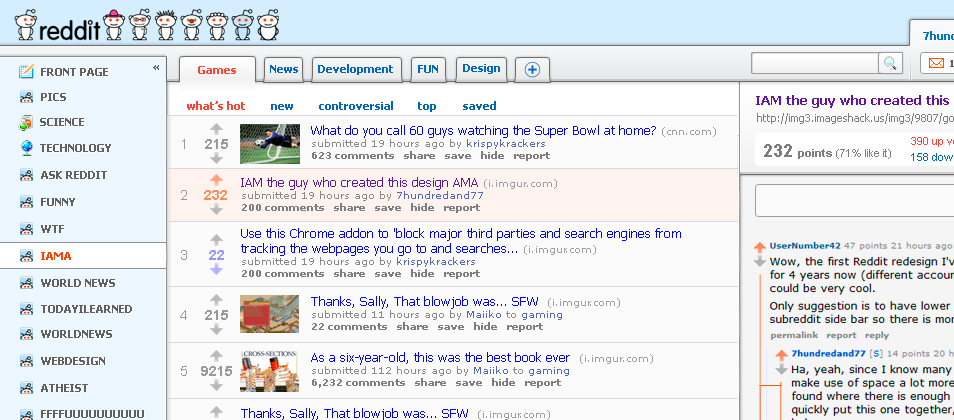The height and width of the screenshot is (420, 954).
Task: Upvote UserNumber42's comment
Action: click(x=759, y=248)
